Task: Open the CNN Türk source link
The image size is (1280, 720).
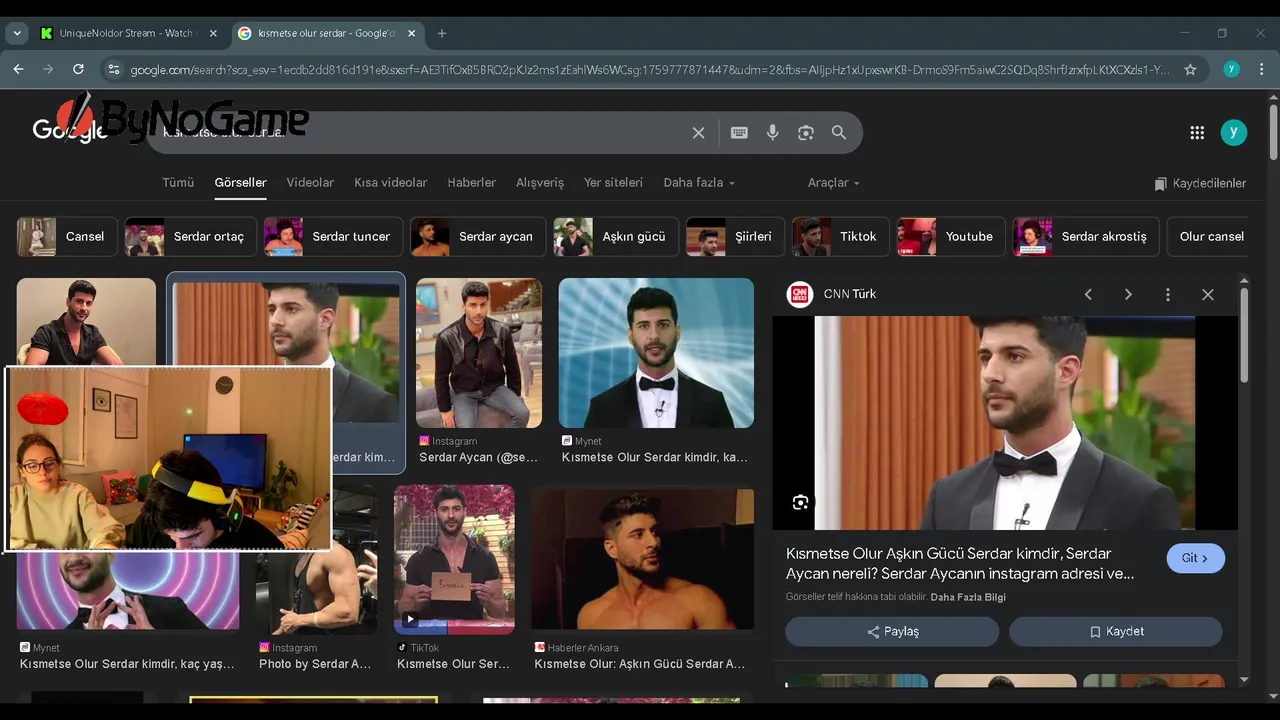Action: pyautogui.click(x=831, y=294)
